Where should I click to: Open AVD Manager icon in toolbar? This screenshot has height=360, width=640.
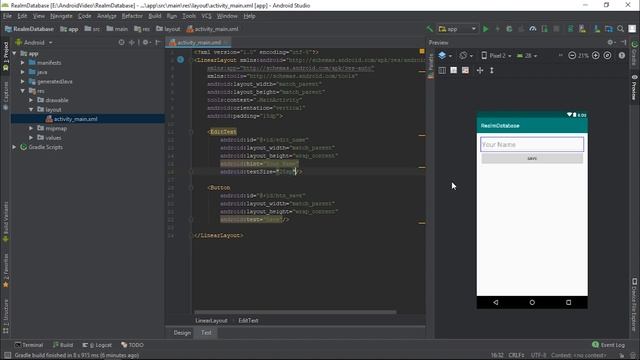click(582, 29)
